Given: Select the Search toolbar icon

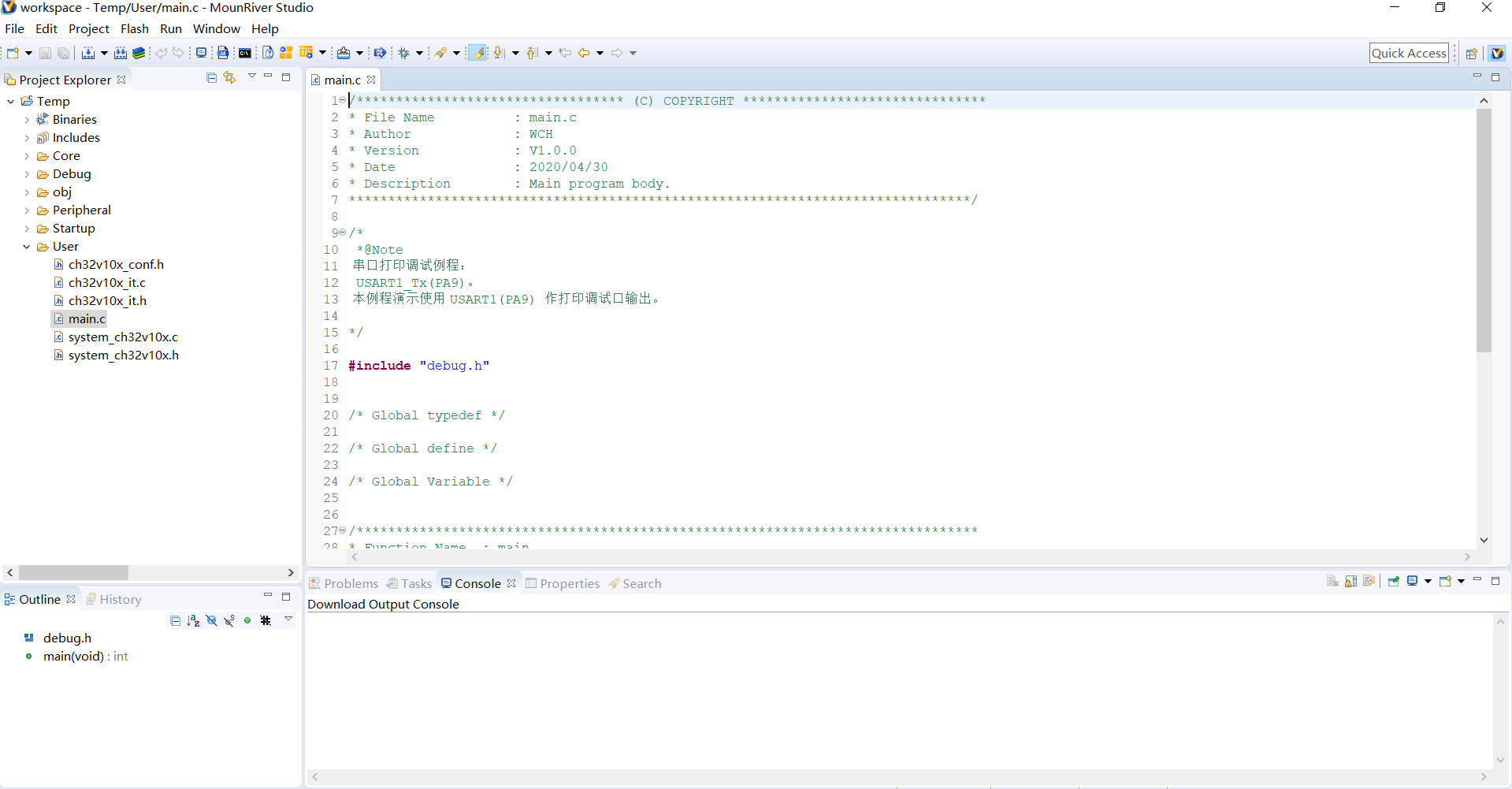Looking at the screenshot, I should [x=443, y=53].
